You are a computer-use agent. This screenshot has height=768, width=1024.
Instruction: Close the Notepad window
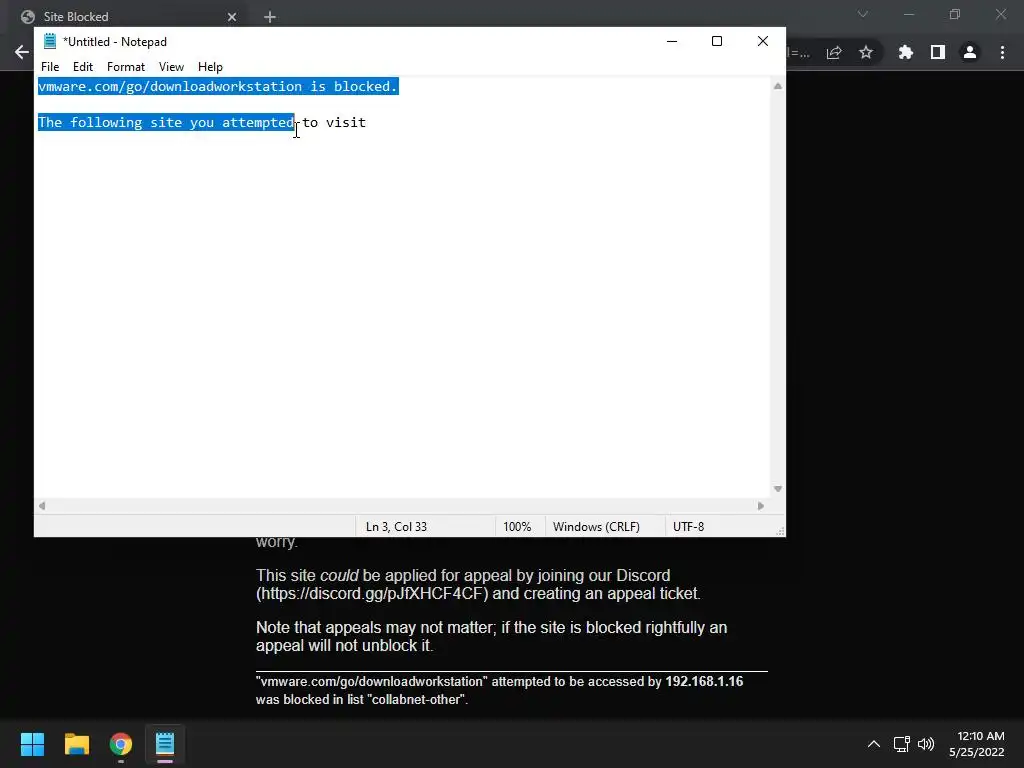coord(762,41)
